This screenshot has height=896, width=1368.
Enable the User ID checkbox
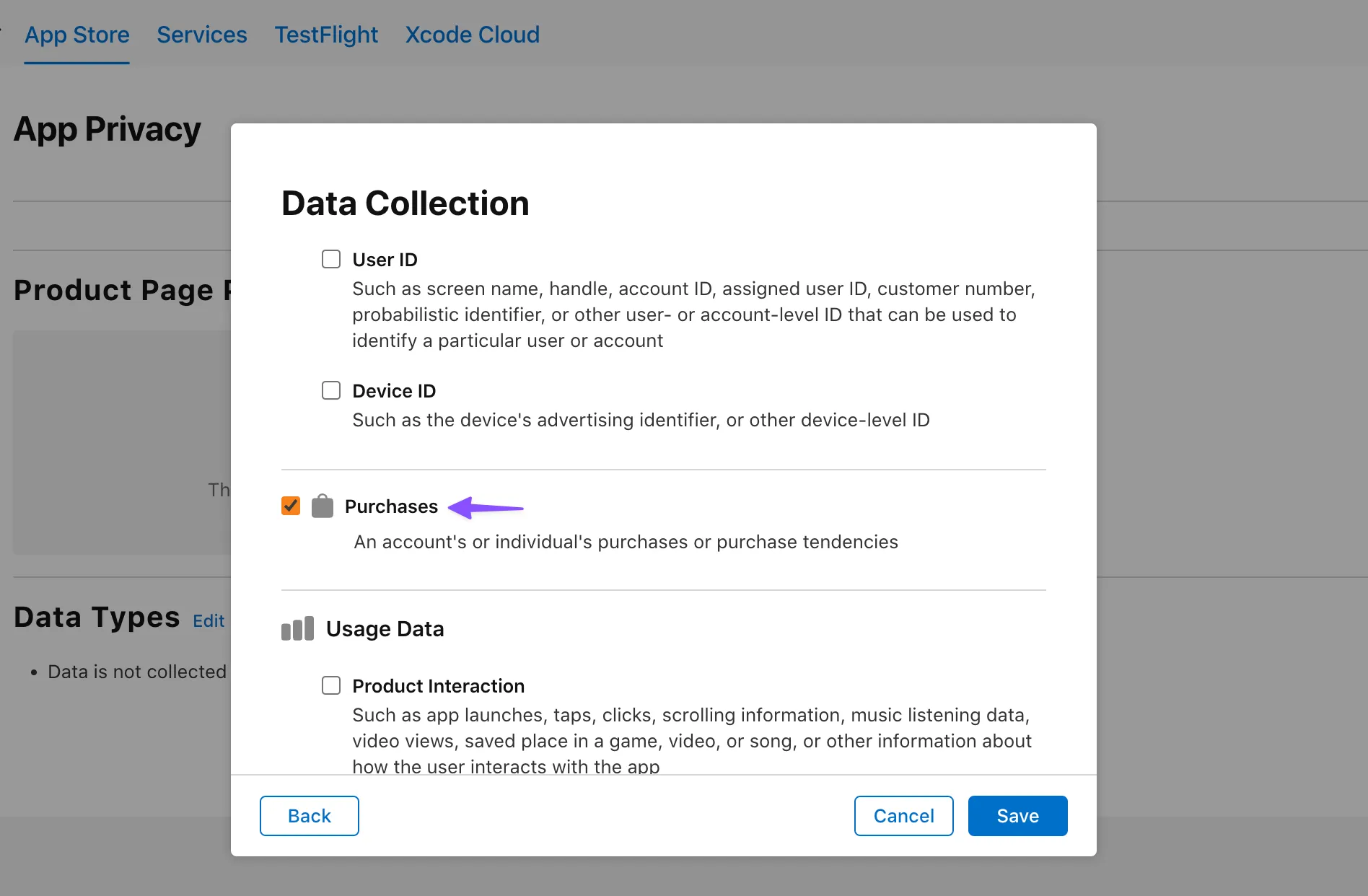tap(331, 260)
